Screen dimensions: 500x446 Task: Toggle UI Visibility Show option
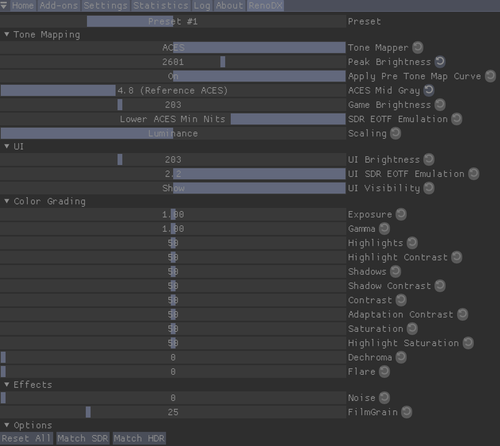point(173,188)
